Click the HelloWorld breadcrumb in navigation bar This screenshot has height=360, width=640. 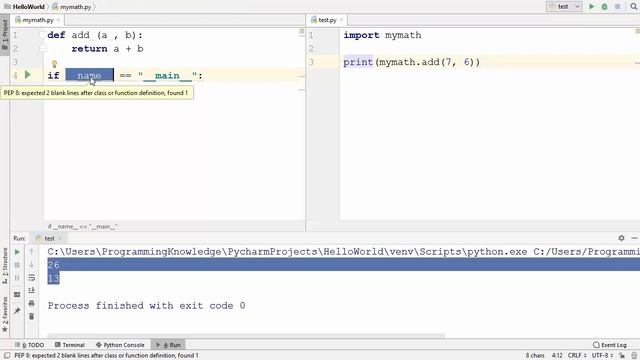24,7
